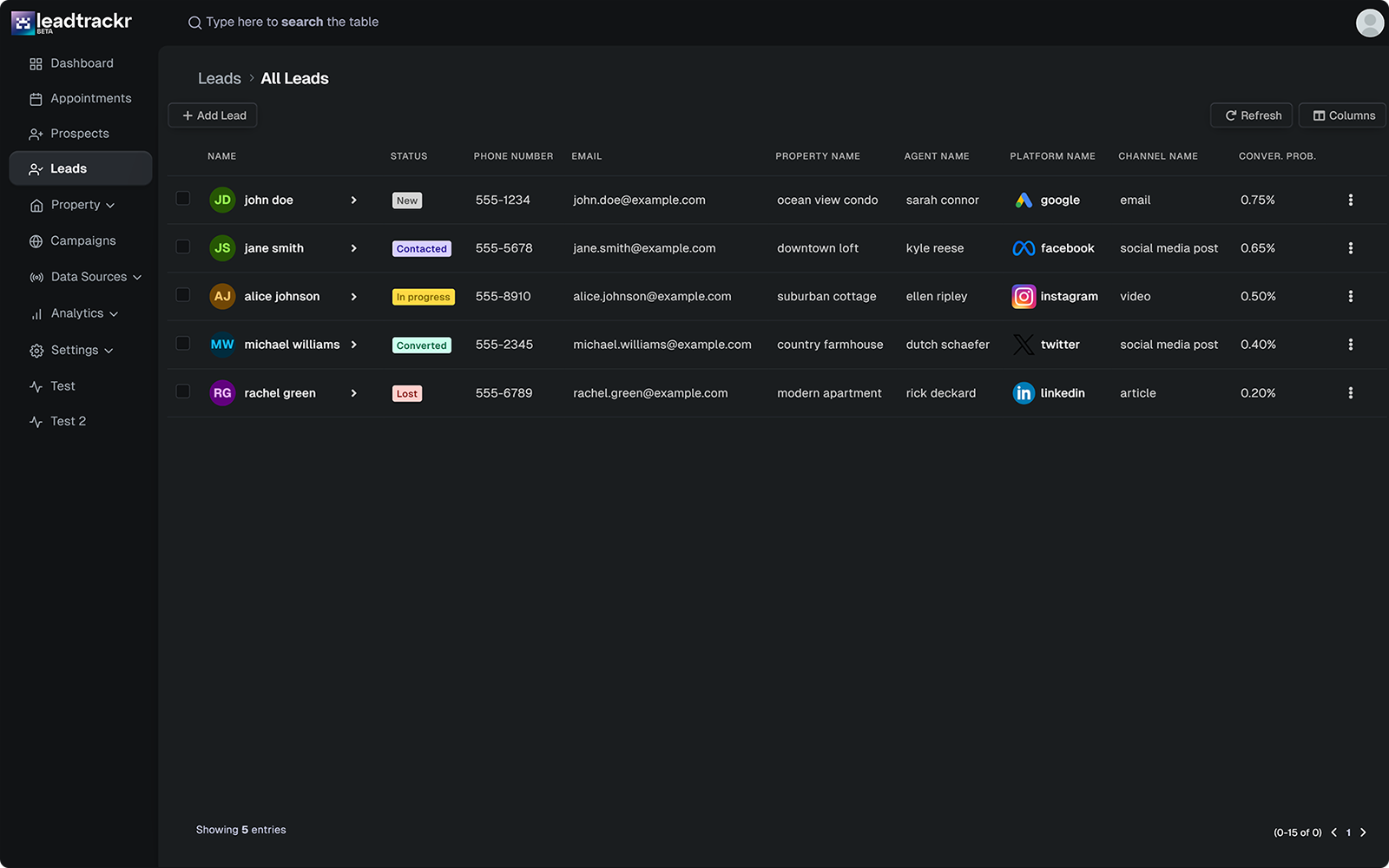Click the LinkedIn platform icon
This screenshot has height=868, width=1389.
tap(1024, 393)
